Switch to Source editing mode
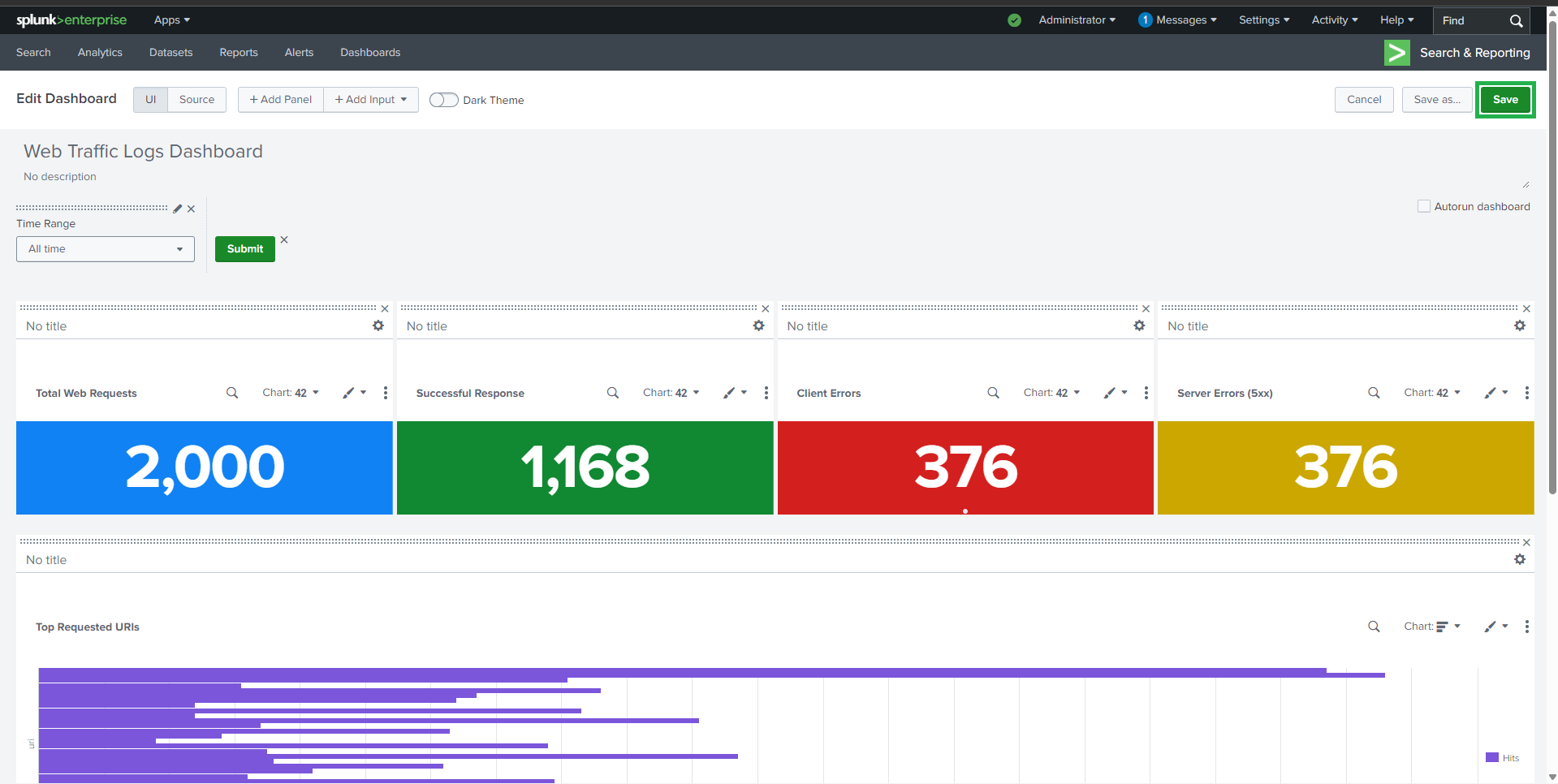 [196, 100]
